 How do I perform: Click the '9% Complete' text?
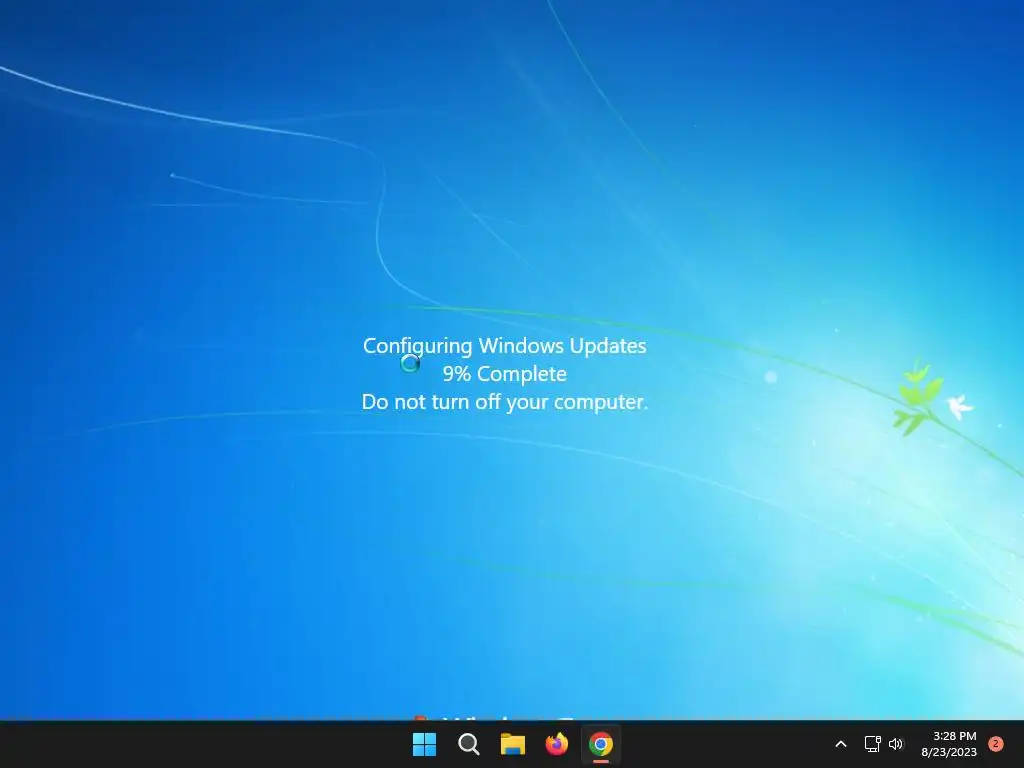click(505, 374)
